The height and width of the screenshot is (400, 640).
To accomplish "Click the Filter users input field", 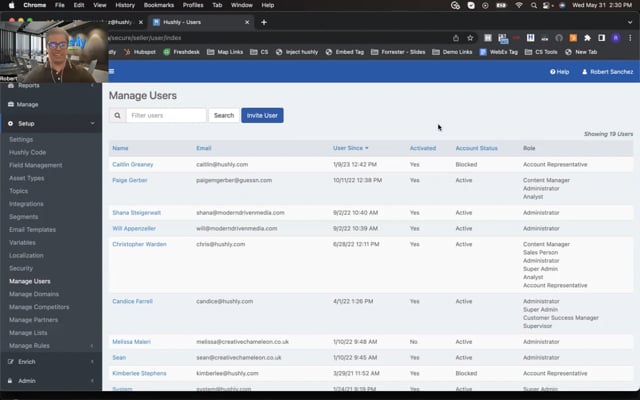I will (x=166, y=115).
